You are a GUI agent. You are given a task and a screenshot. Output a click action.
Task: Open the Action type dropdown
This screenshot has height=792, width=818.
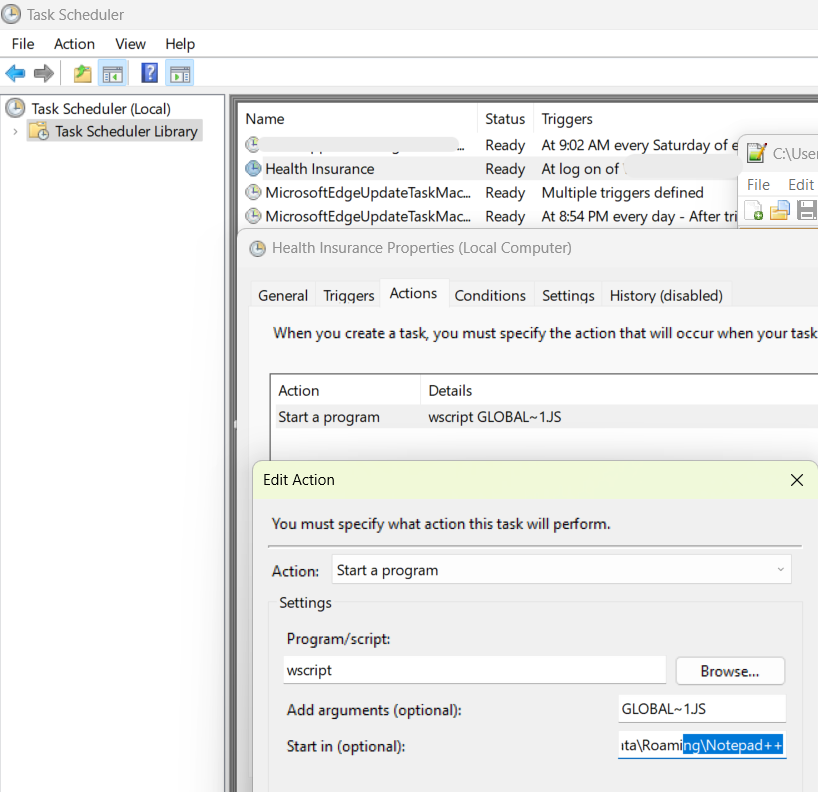pyautogui.click(x=561, y=570)
